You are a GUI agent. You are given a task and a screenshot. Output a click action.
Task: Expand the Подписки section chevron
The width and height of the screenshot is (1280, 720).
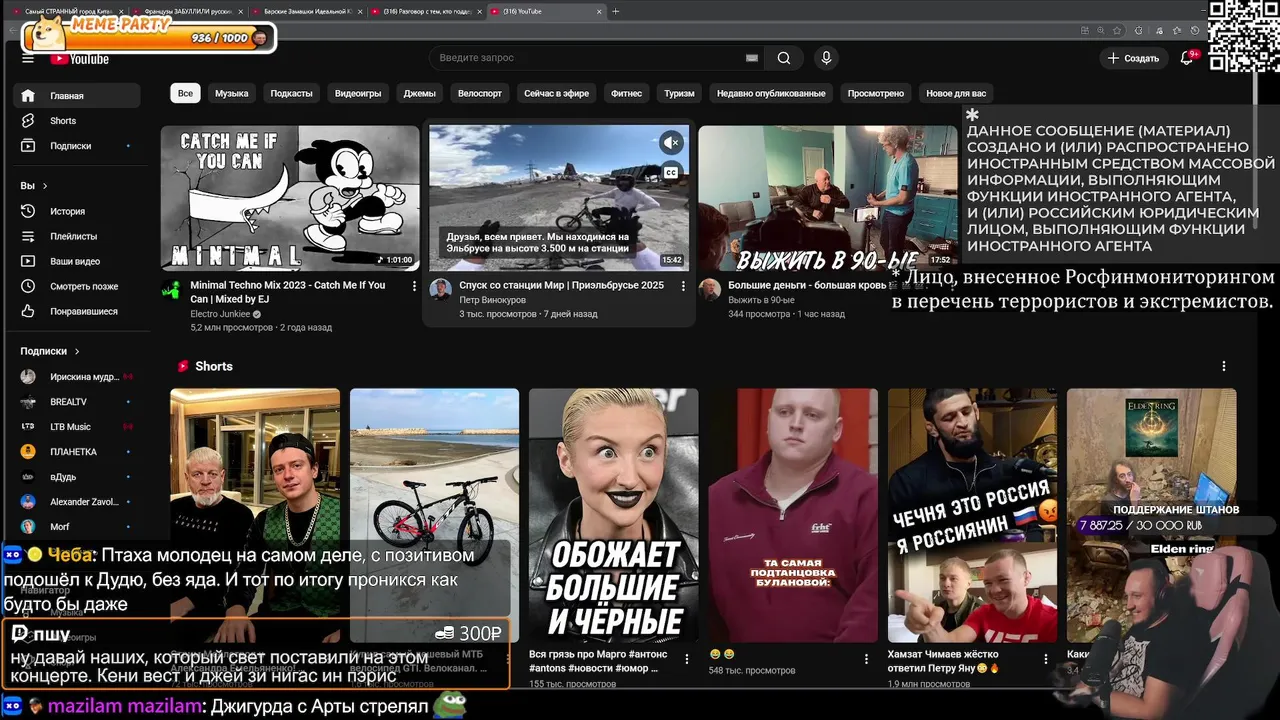coord(77,352)
